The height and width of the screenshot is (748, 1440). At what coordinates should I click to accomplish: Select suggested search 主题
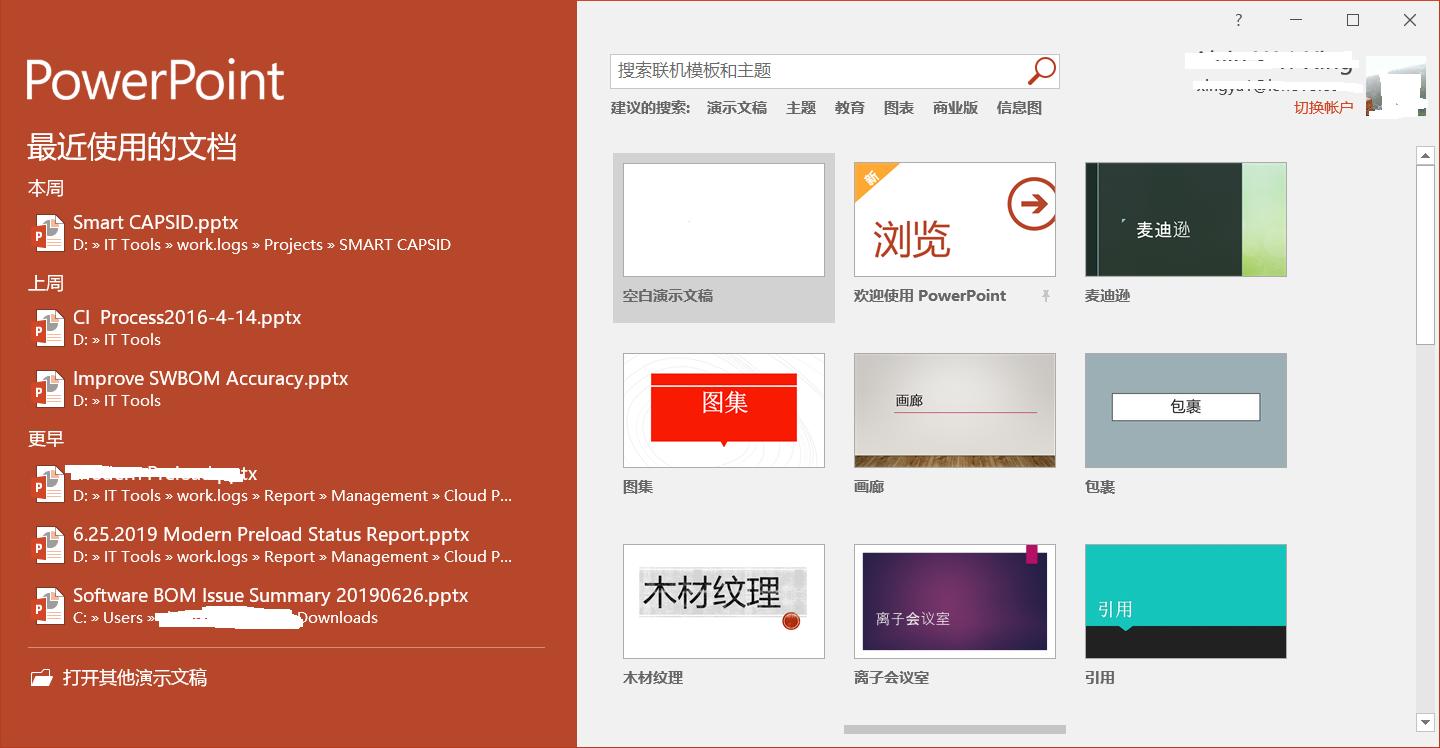pos(801,108)
